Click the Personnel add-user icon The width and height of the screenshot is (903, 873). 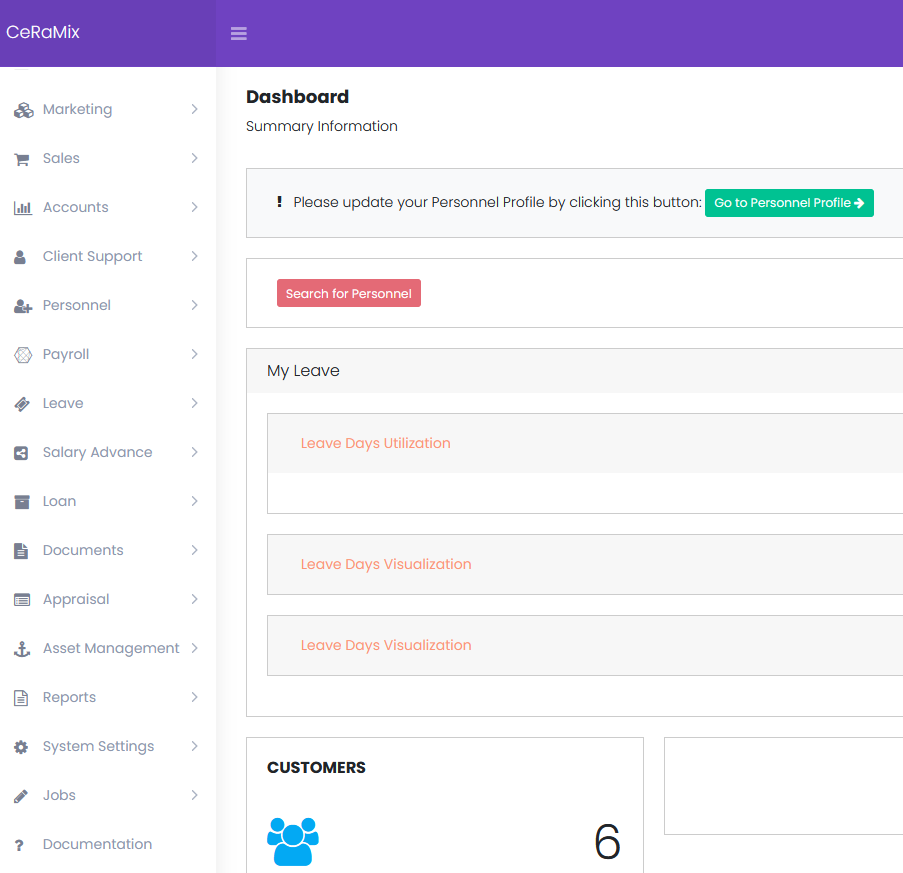point(22,306)
